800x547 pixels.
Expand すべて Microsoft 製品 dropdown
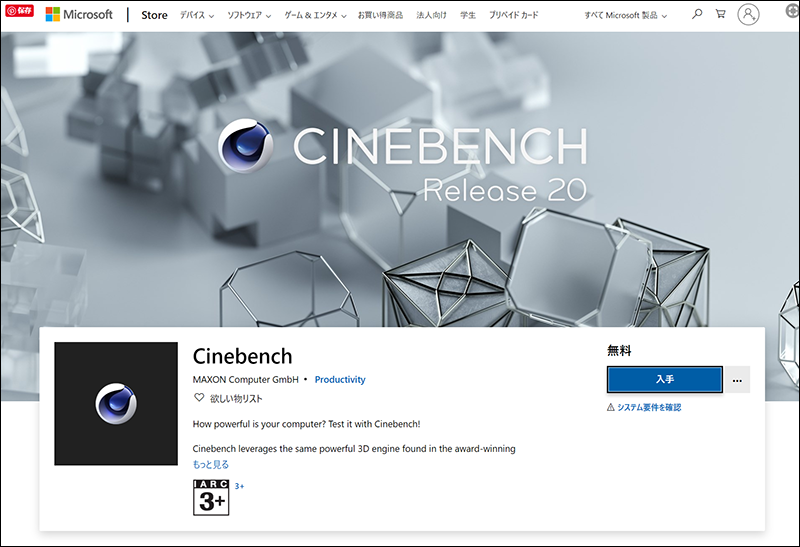[626, 16]
